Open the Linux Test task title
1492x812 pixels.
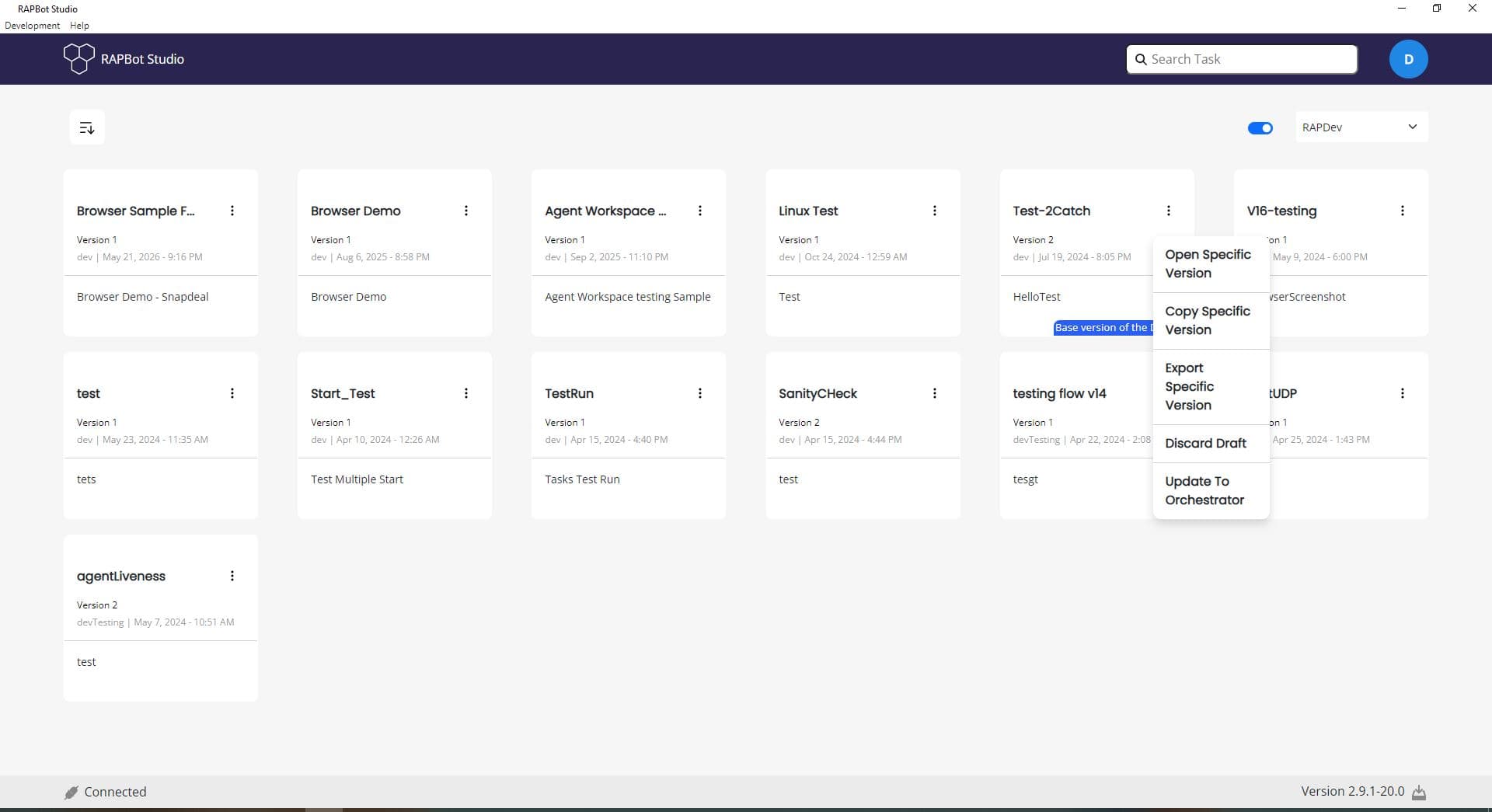pyautogui.click(x=808, y=211)
